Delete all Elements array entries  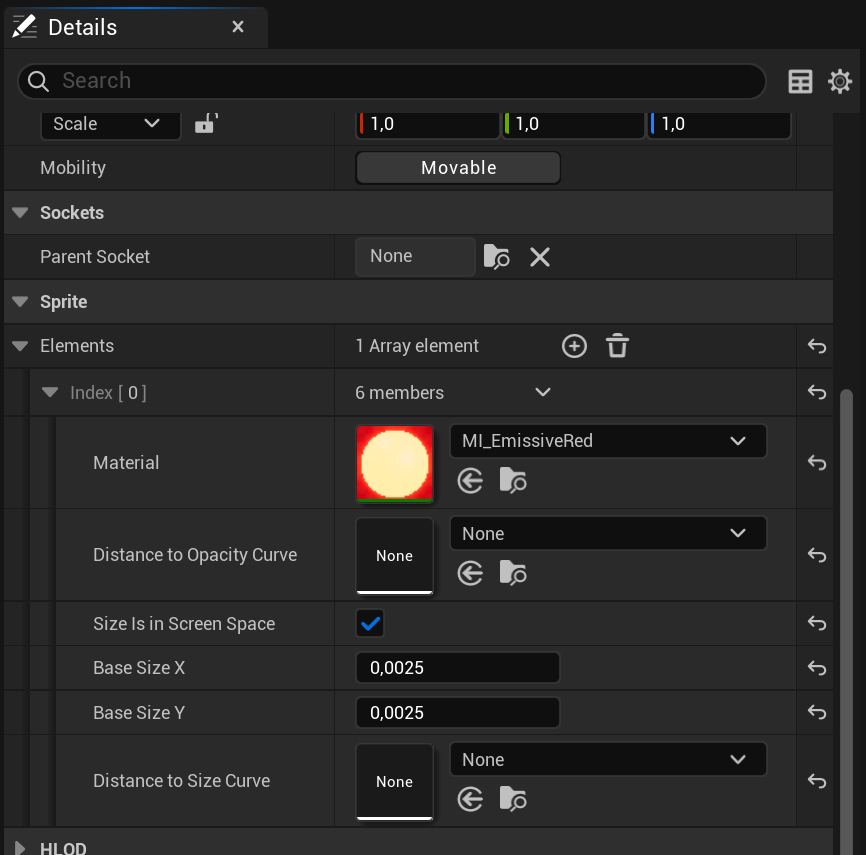coord(617,346)
